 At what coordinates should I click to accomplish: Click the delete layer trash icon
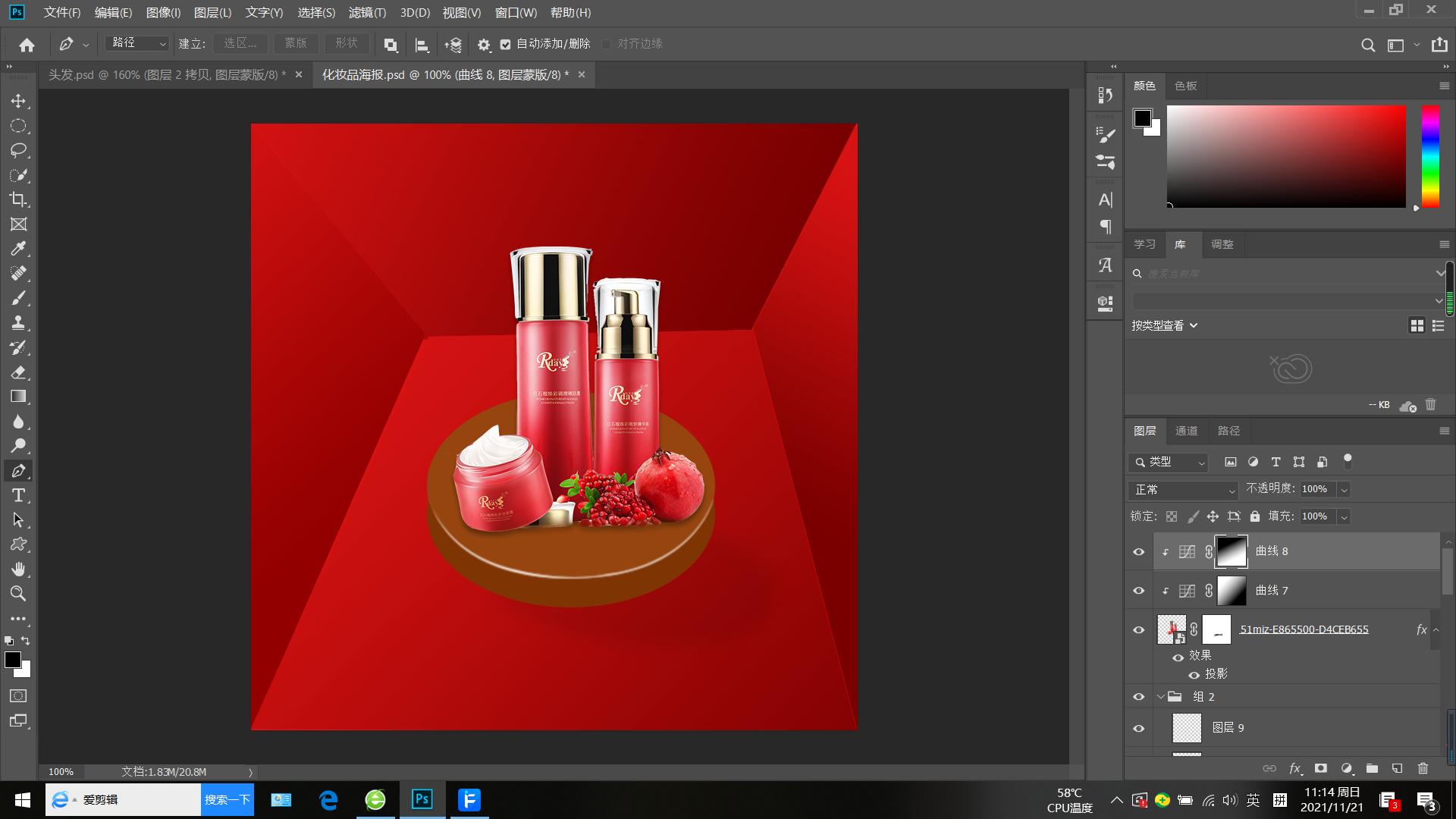[x=1423, y=768]
